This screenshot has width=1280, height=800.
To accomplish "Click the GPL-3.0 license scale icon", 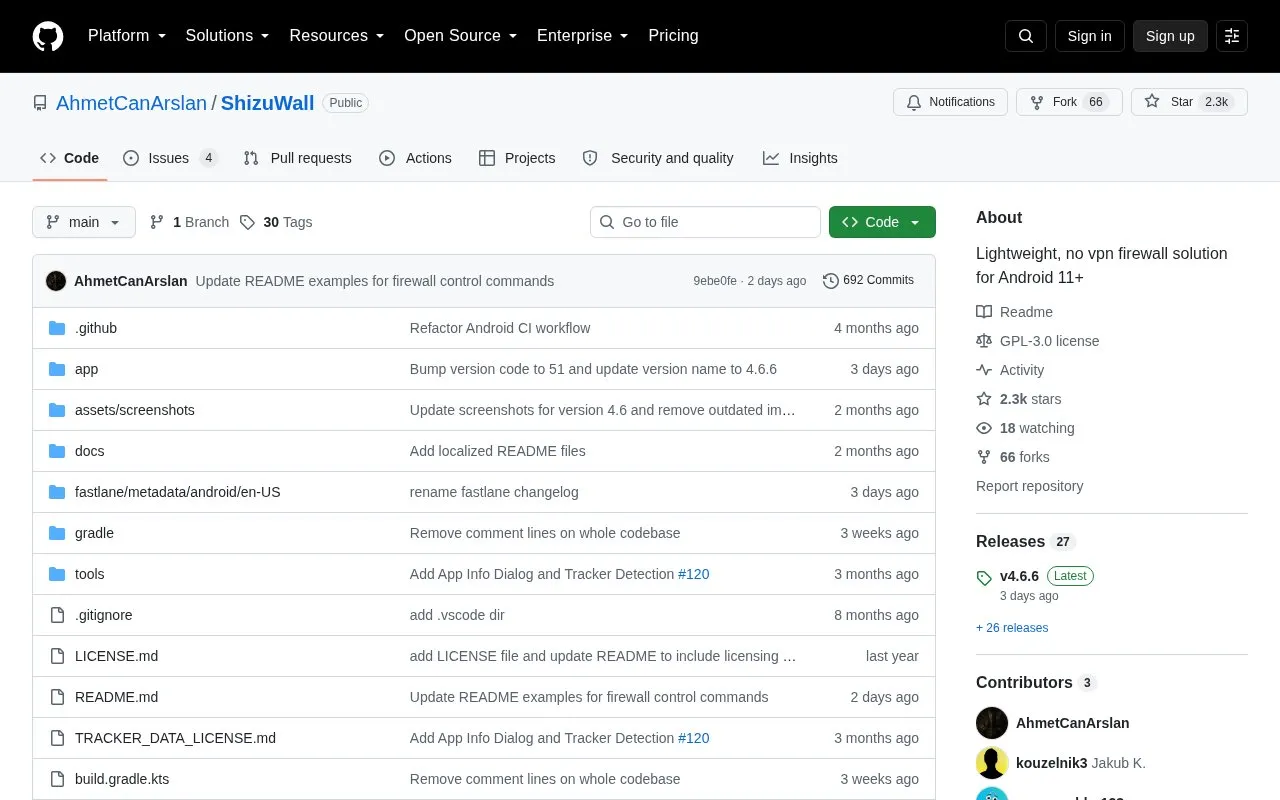I will (984, 341).
